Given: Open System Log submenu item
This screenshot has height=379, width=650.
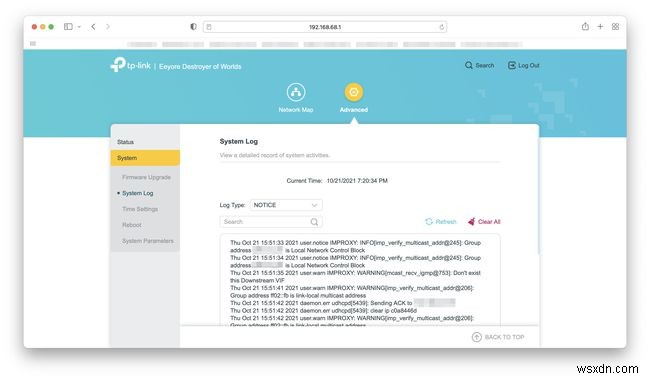Looking at the screenshot, I should pyautogui.click(x=138, y=193).
